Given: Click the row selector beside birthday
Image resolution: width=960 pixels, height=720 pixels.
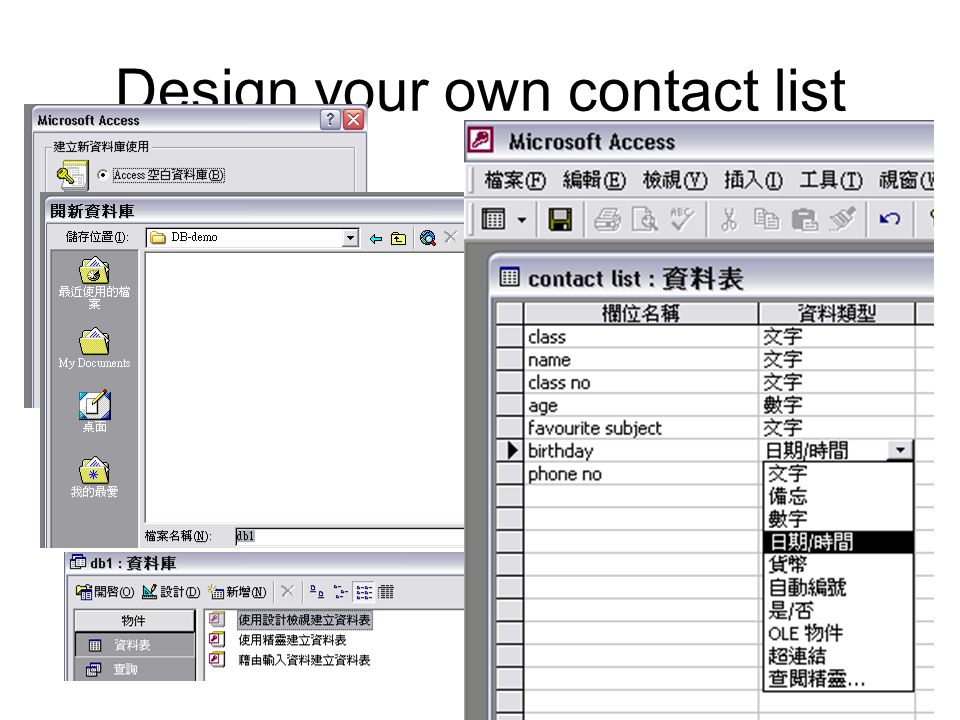Looking at the screenshot, I should point(509,451).
